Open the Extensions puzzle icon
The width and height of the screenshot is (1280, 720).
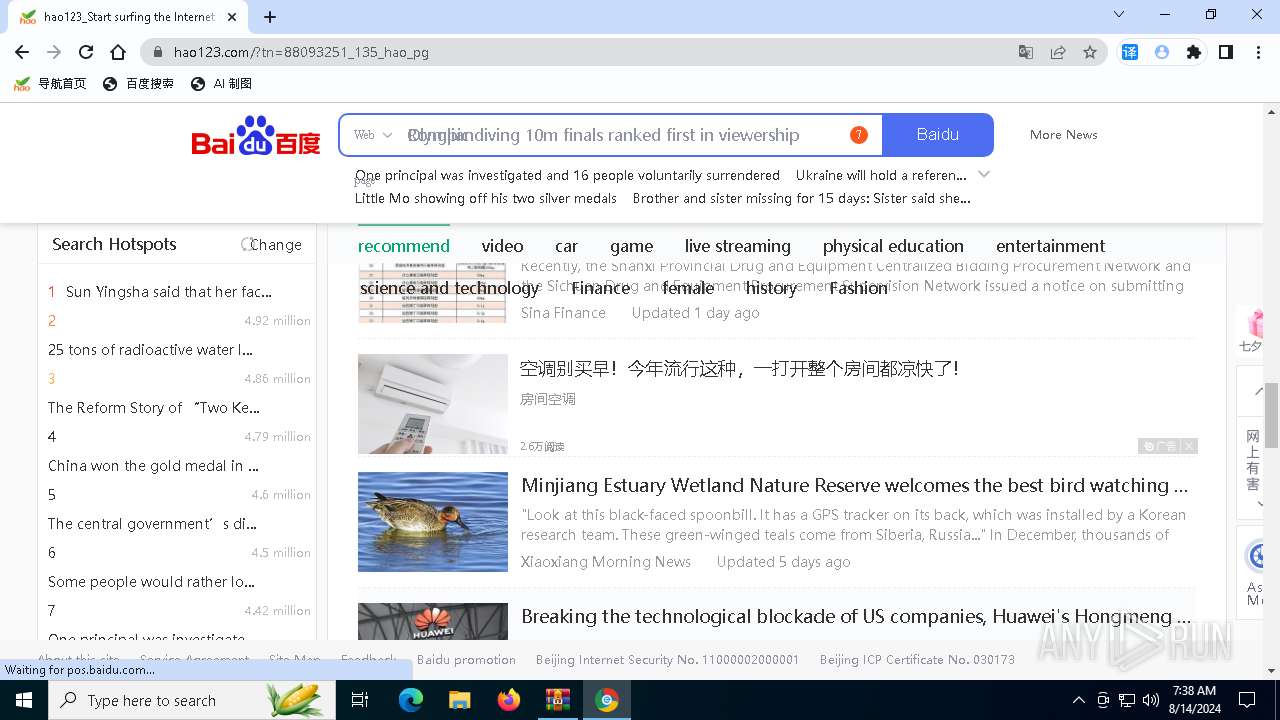[x=1194, y=52]
